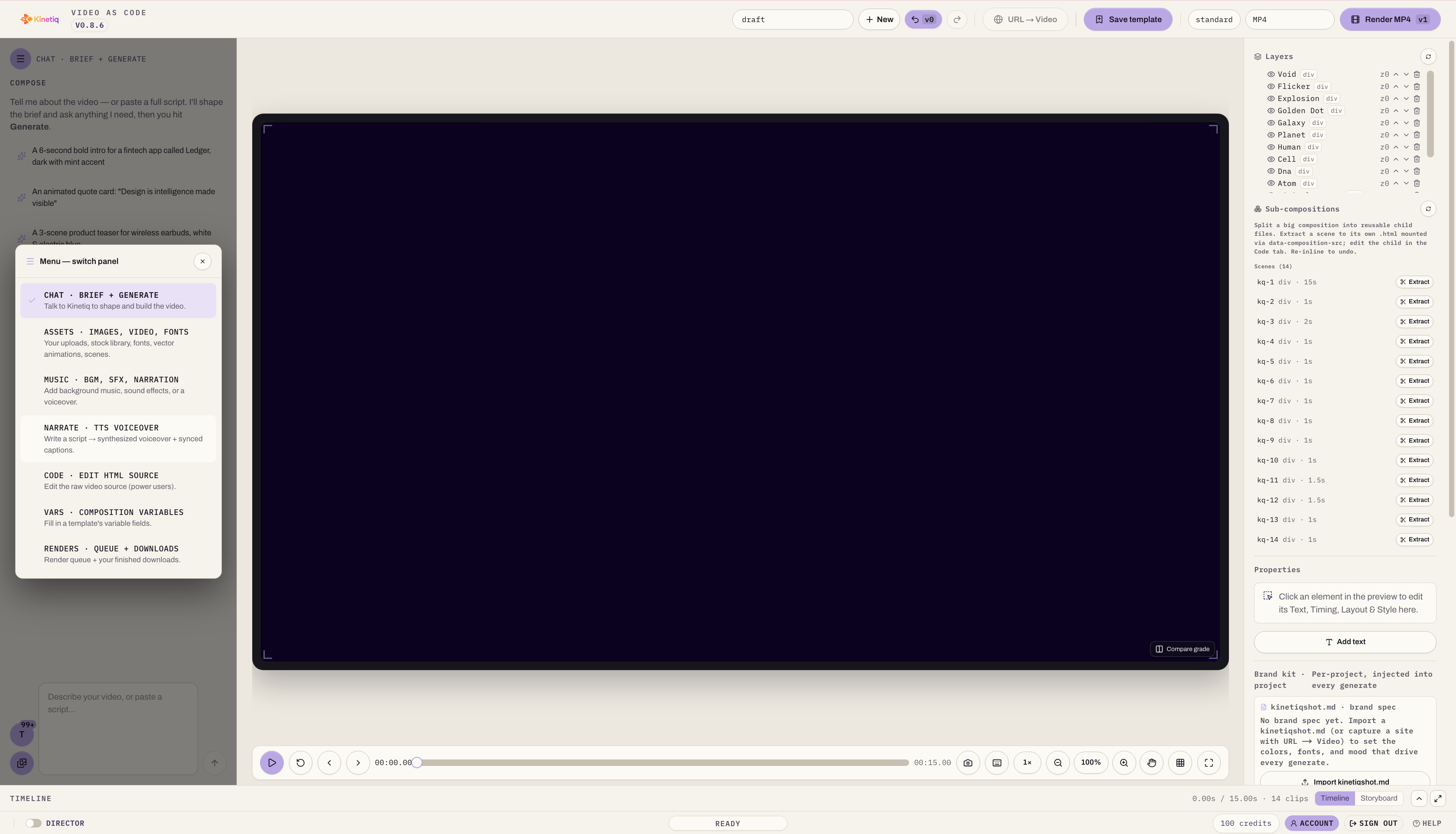Zoom out of the preview
The width and height of the screenshot is (1456, 834).
tap(1058, 762)
